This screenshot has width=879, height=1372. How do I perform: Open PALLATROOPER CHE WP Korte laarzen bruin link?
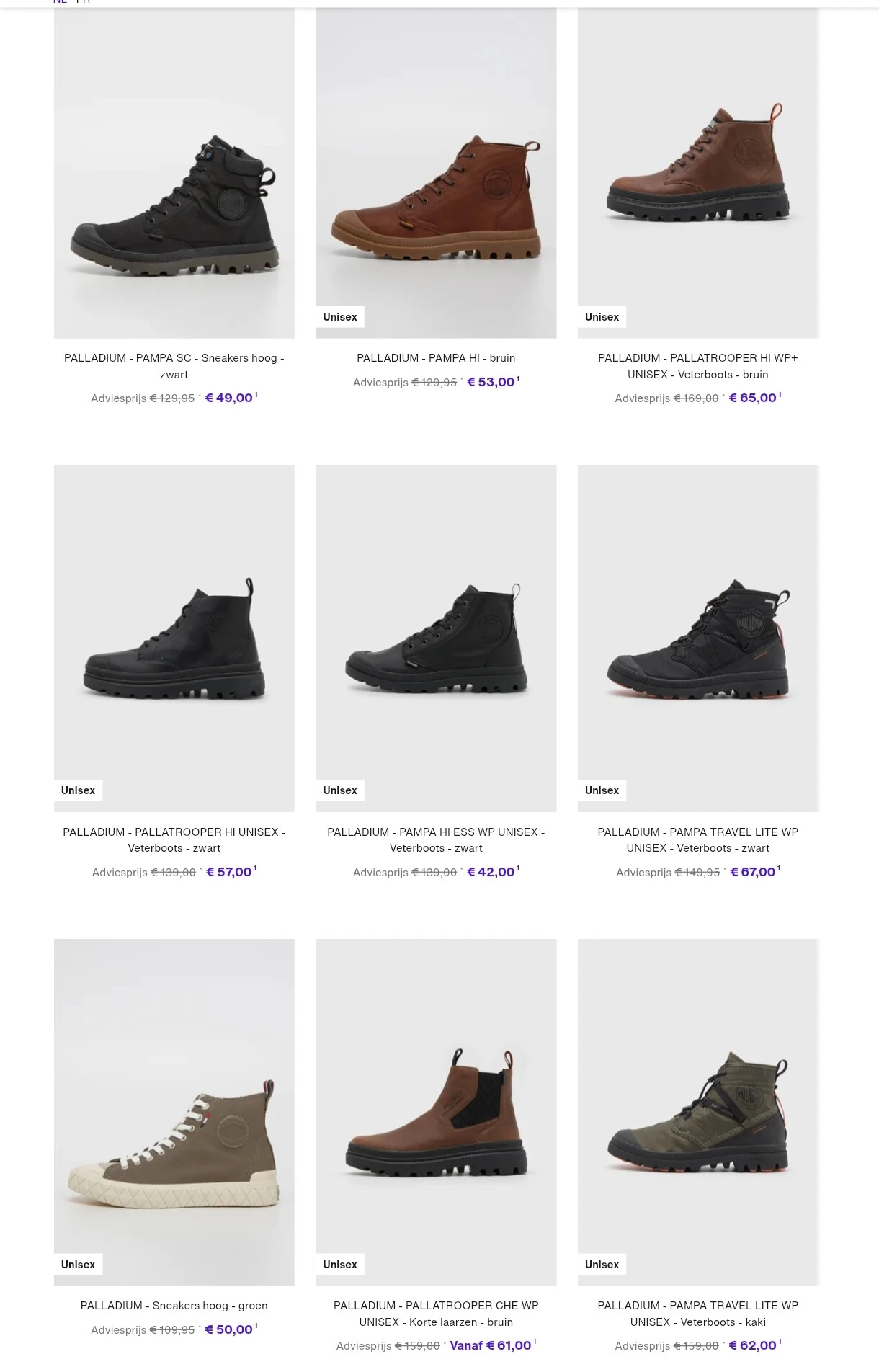[x=436, y=1314]
